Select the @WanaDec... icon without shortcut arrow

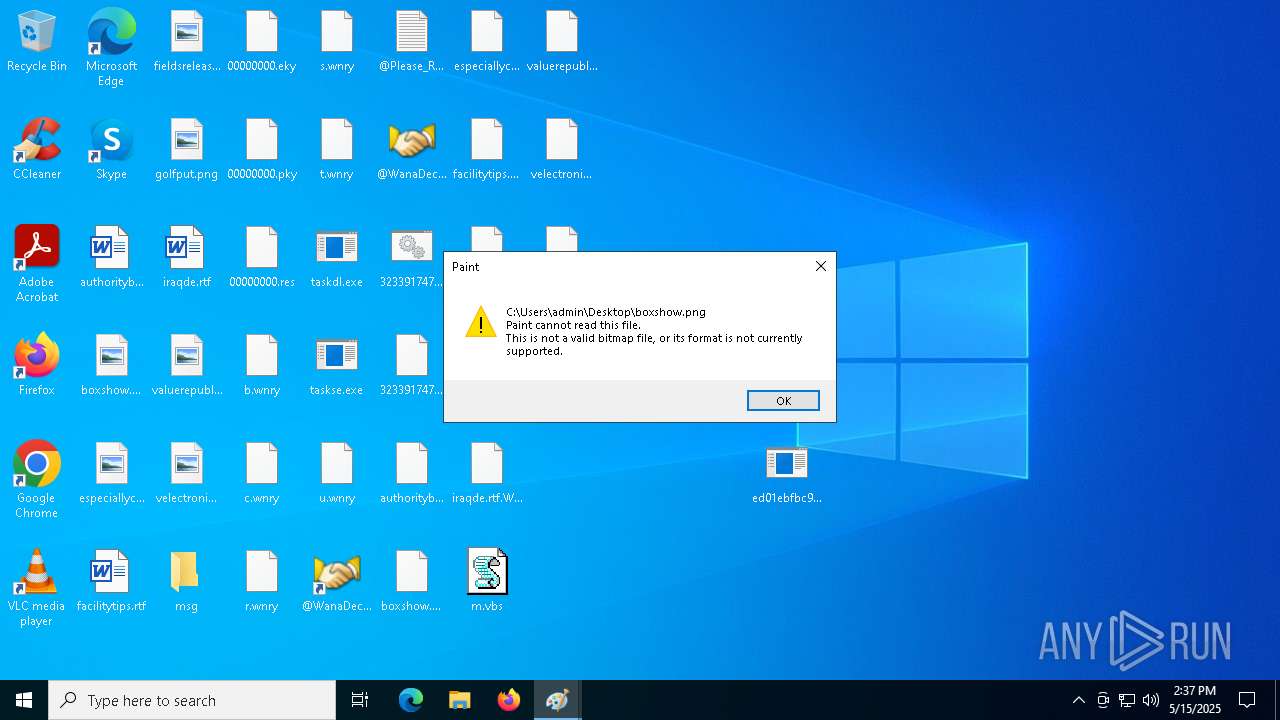(412, 150)
